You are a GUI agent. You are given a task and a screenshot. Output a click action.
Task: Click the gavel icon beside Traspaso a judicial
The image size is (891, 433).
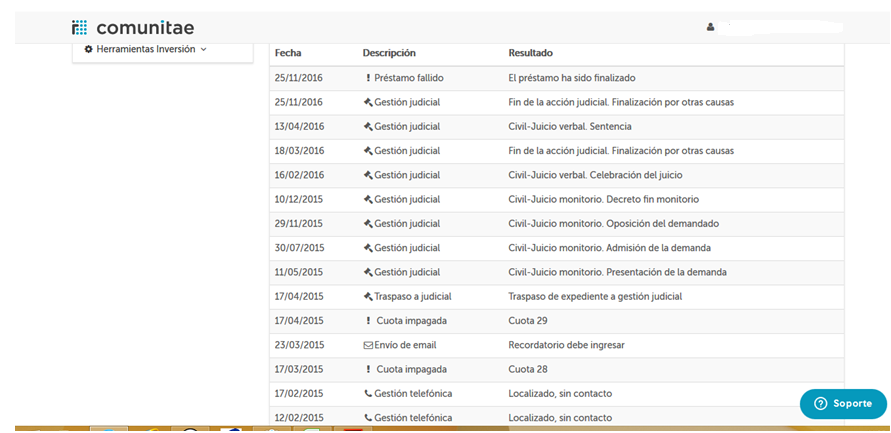[368, 297]
